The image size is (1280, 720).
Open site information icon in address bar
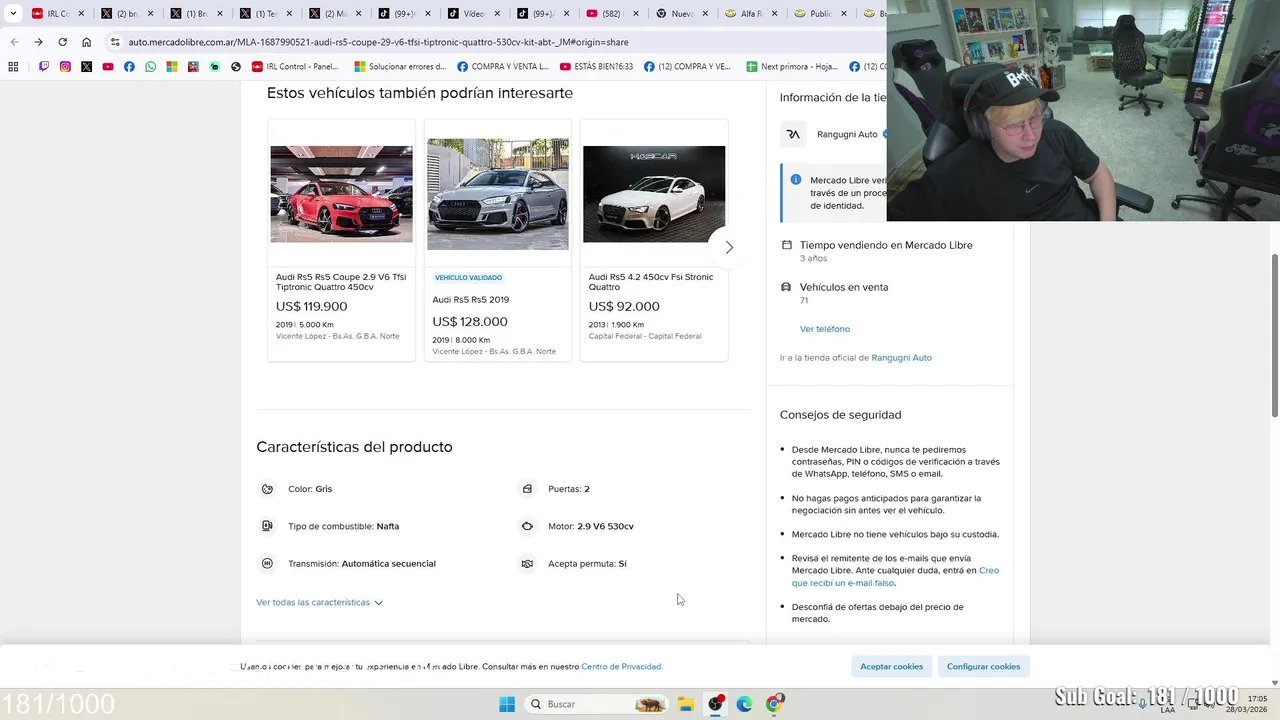tap(115, 42)
